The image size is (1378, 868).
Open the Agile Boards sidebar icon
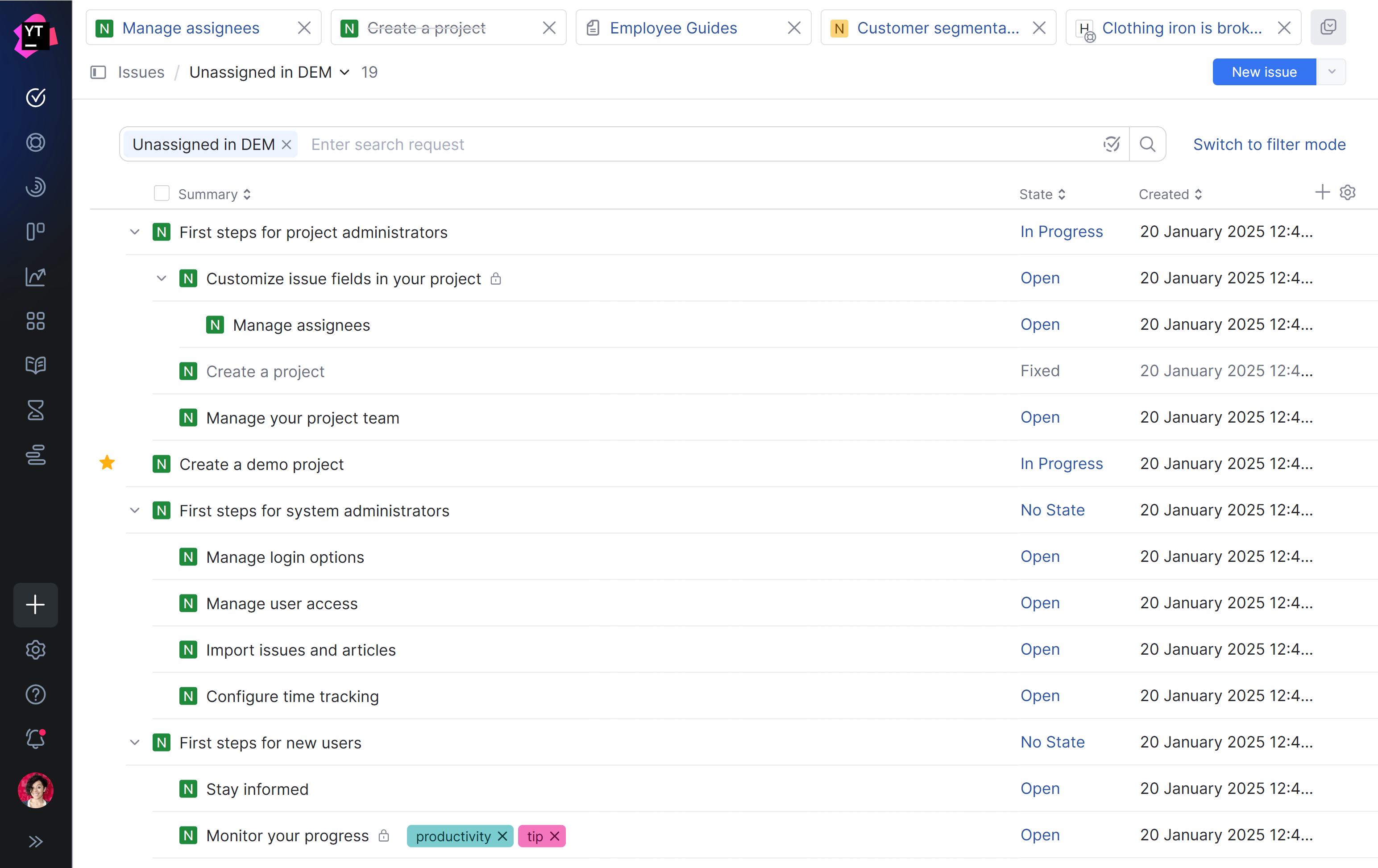point(36,231)
